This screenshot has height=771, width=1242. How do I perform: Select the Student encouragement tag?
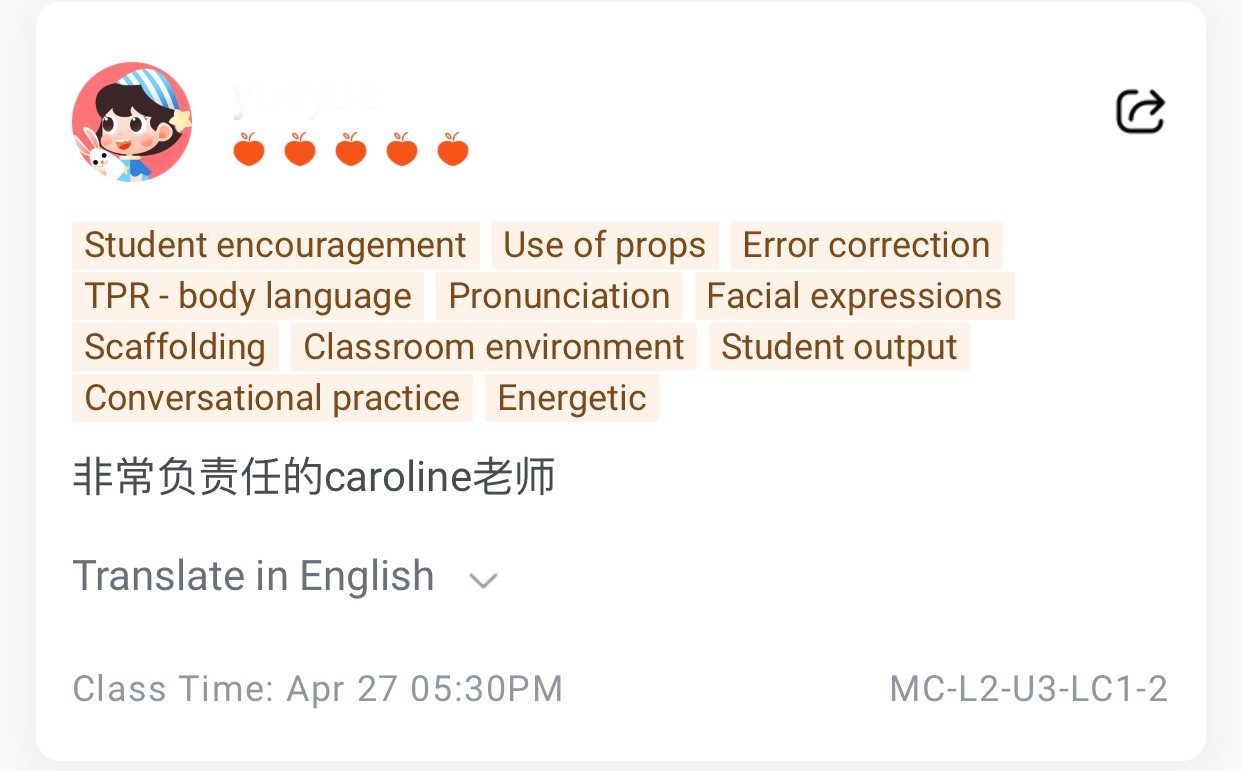275,245
